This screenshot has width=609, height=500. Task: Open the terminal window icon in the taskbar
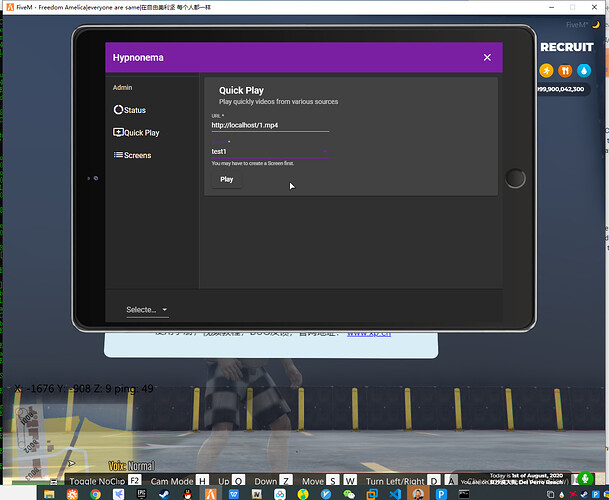click(464, 494)
